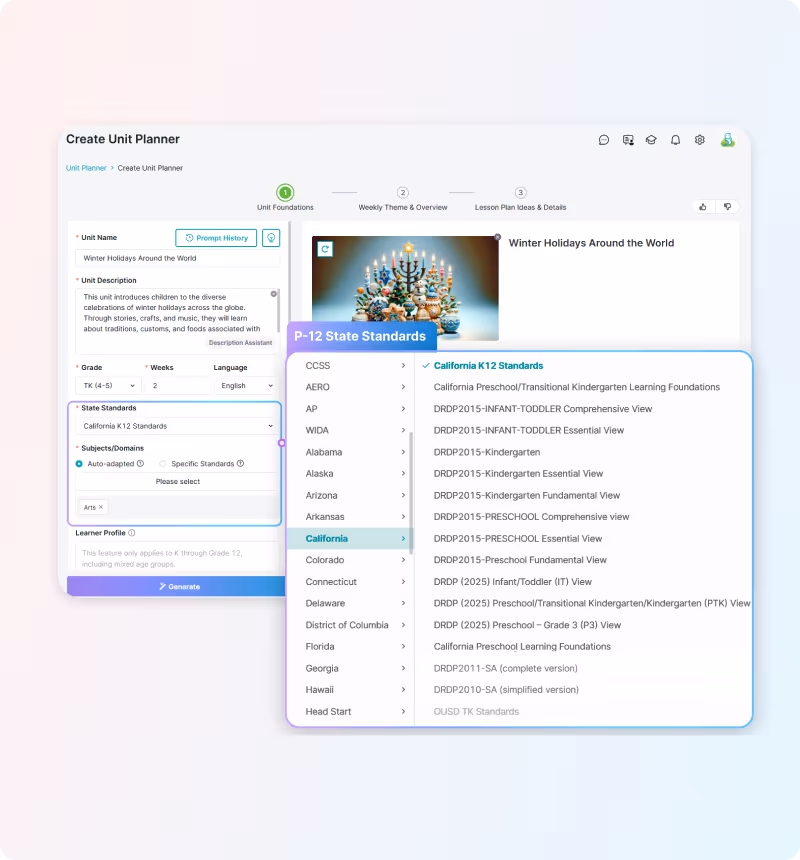Image resolution: width=800 pixels, height=860 pixels.
Task: Open the feedback message icon in header
Action: click(x=628, y=140)
